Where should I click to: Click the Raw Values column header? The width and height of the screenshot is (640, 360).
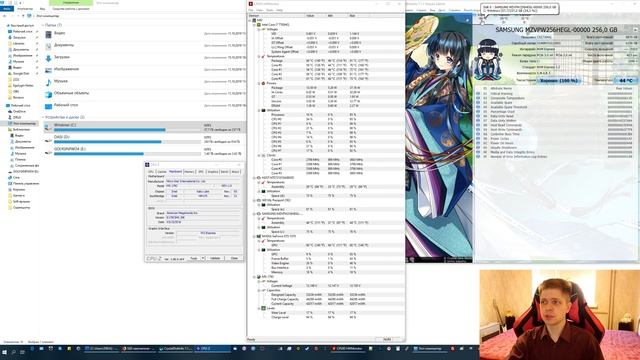point(623,89)
